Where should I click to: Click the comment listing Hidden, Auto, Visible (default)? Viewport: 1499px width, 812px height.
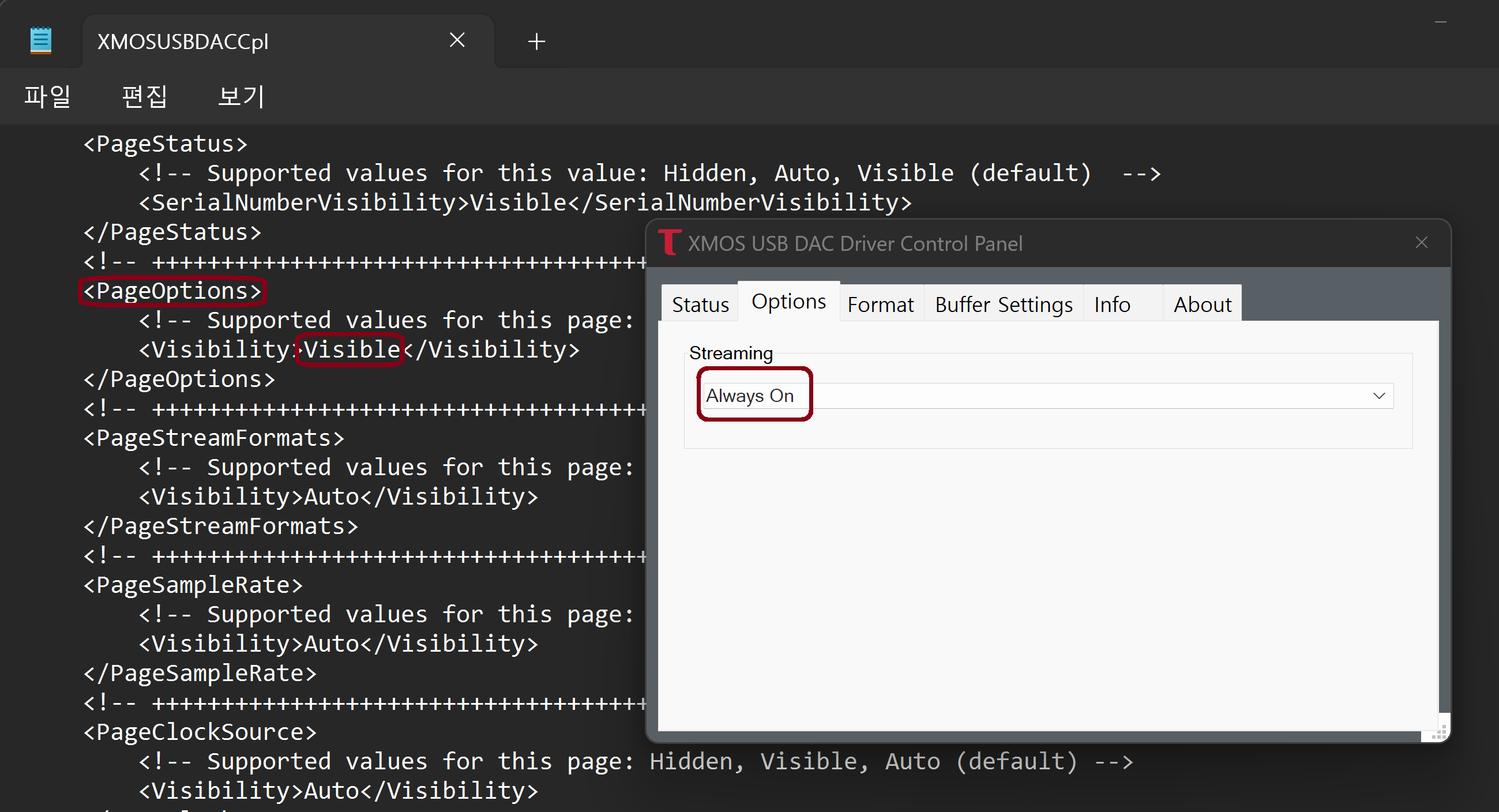649,173
